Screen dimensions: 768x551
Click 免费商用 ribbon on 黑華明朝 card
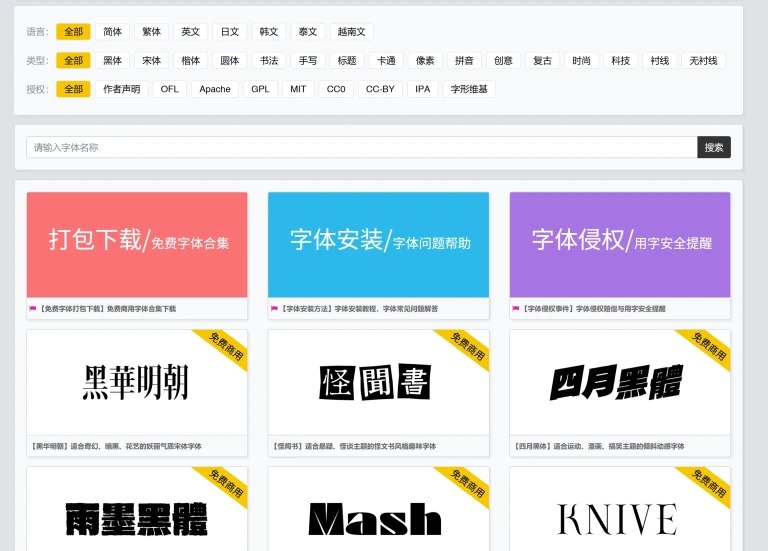(x=224, y=348)
